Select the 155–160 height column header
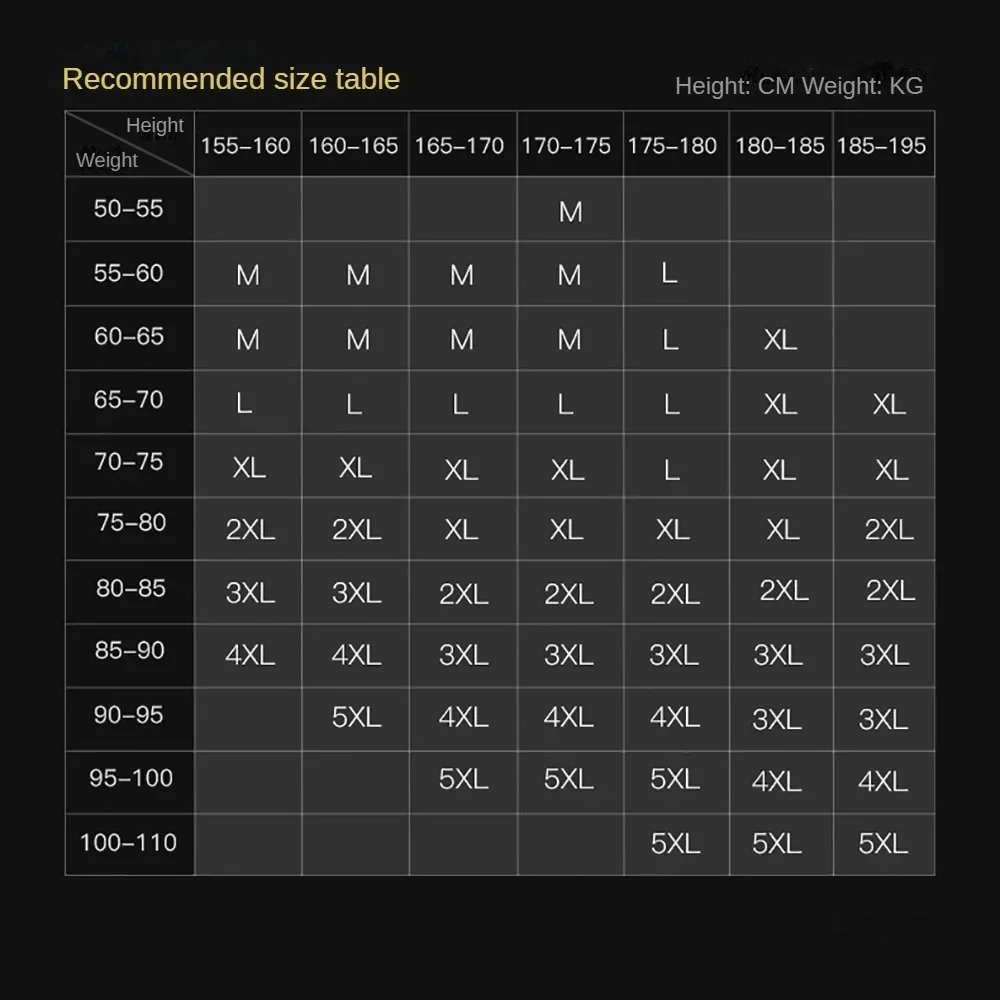Viewport: 1000px width, 1000px height. (245, 146)
